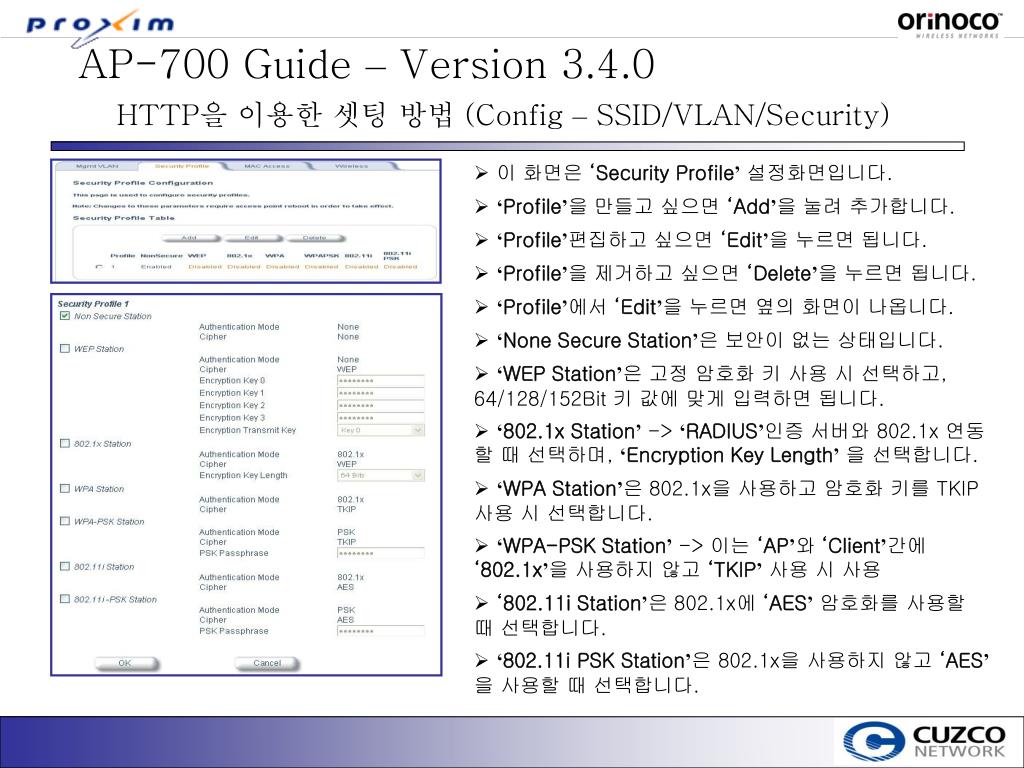Screen dimensions: 1024x768
Task: Open the MAC Access tab
Action: (266, 167)
